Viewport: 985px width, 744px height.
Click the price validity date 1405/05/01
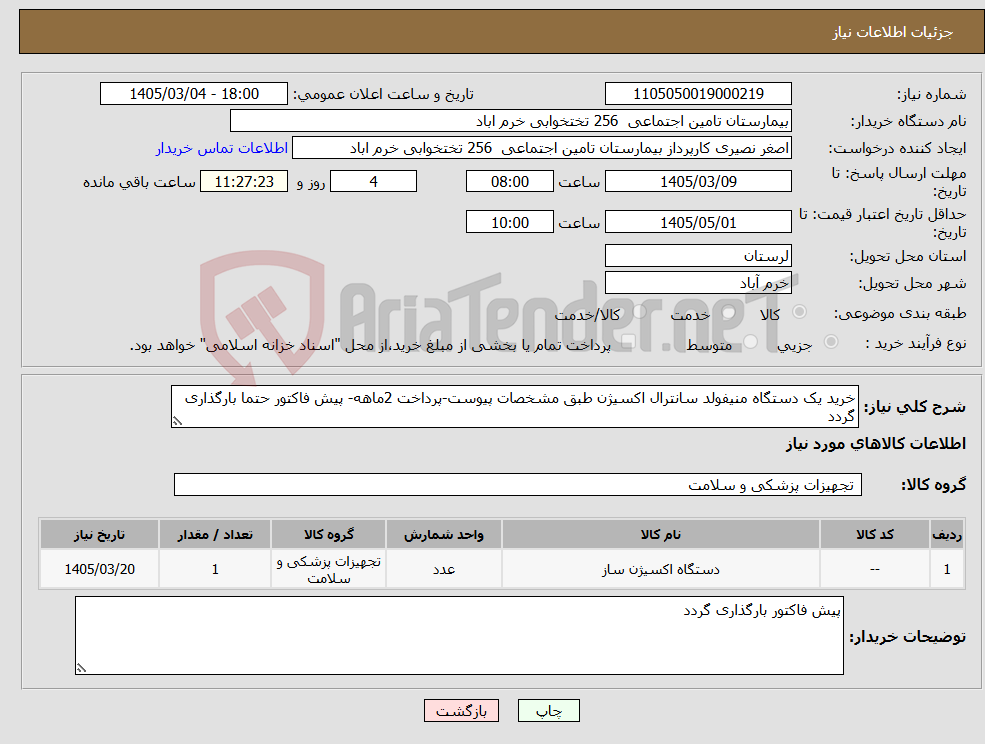[698, 222]
